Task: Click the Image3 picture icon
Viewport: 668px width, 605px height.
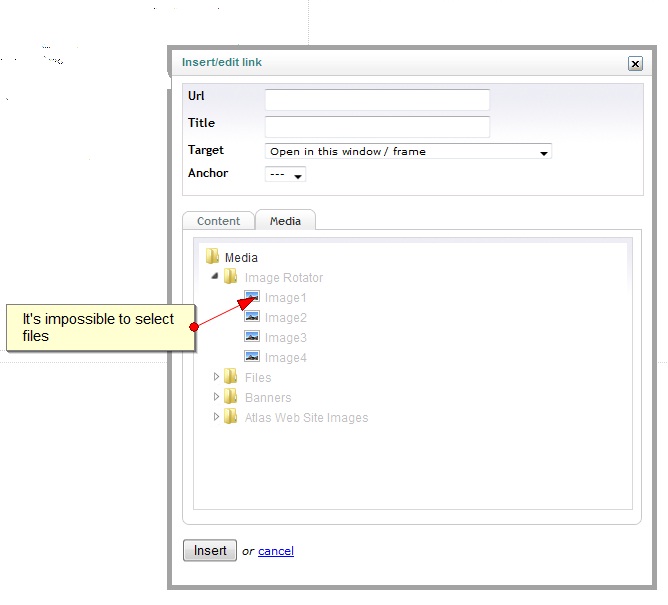Action: click(x=252, y=337)
